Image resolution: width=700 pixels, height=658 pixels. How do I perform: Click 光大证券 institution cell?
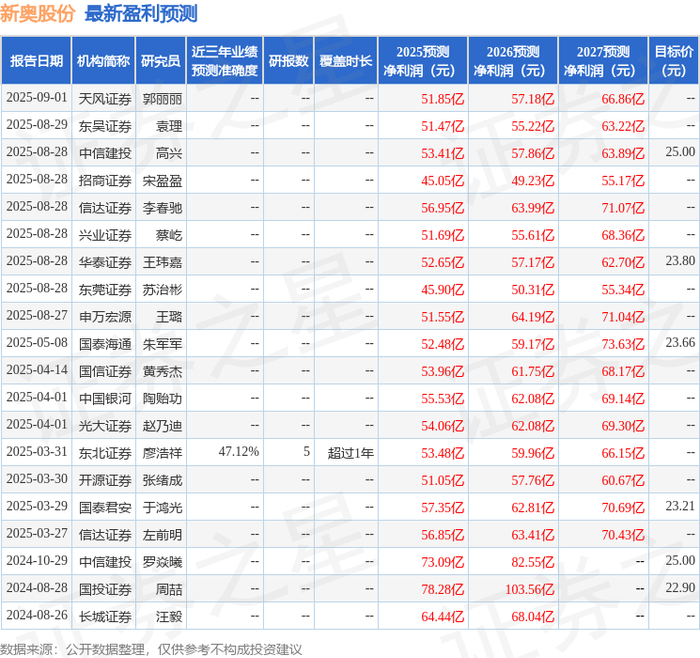(x=105, y=425)
